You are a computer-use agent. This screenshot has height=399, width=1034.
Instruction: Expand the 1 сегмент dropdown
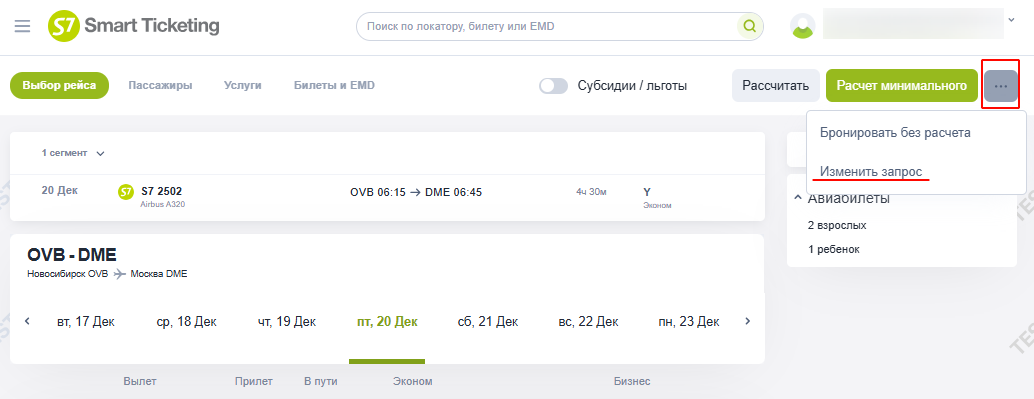pos(73,153)
